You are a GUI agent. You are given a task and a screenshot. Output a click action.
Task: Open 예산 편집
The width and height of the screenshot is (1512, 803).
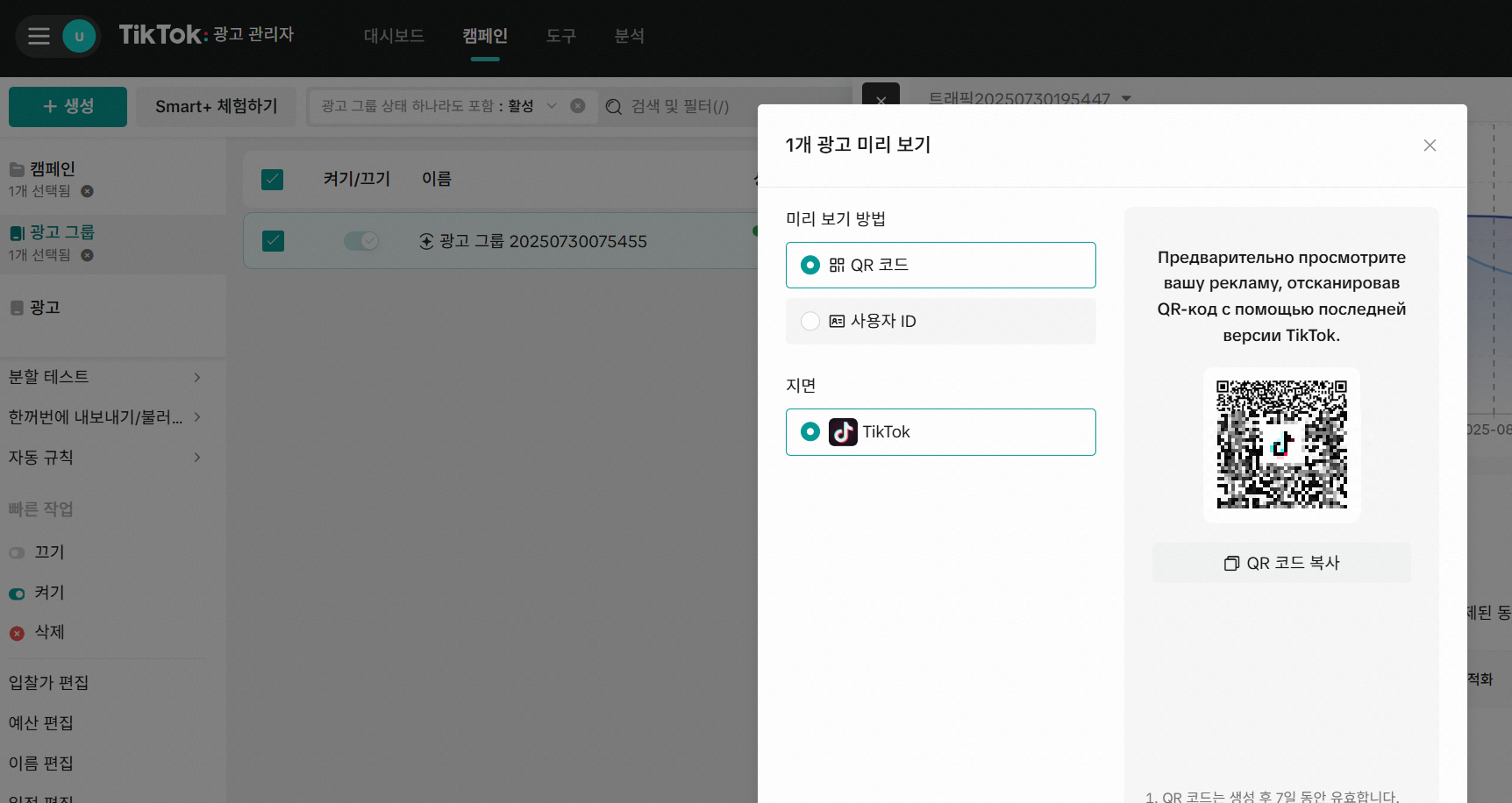click(41, 723)
